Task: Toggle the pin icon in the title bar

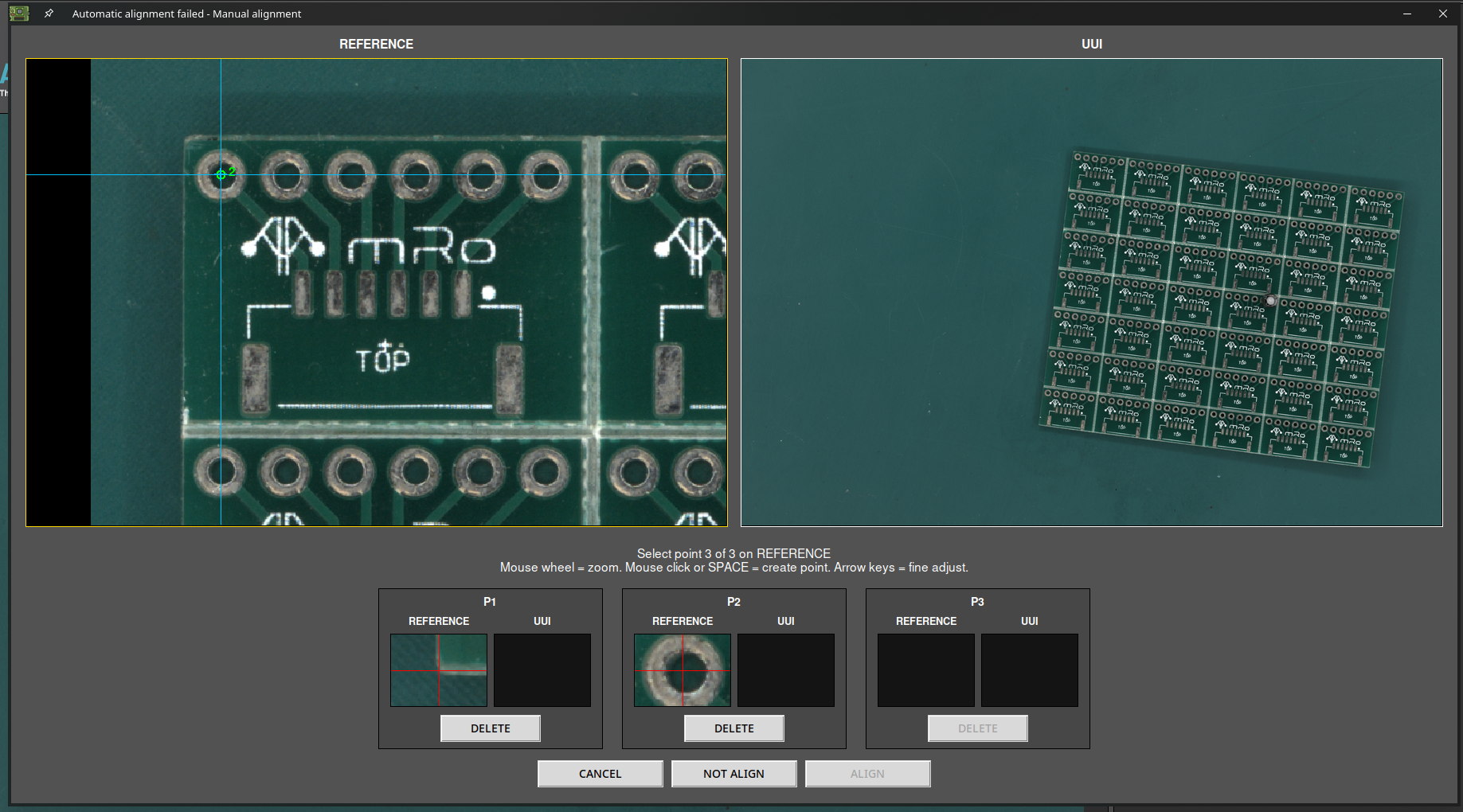Action: 49,14
